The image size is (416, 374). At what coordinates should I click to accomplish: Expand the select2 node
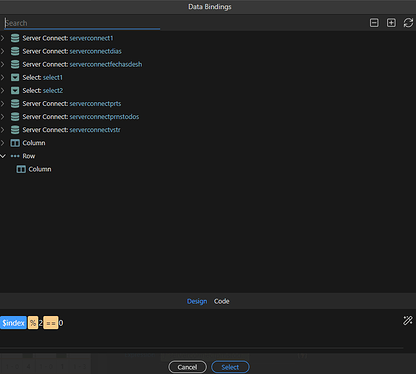(x=3, y=90)
